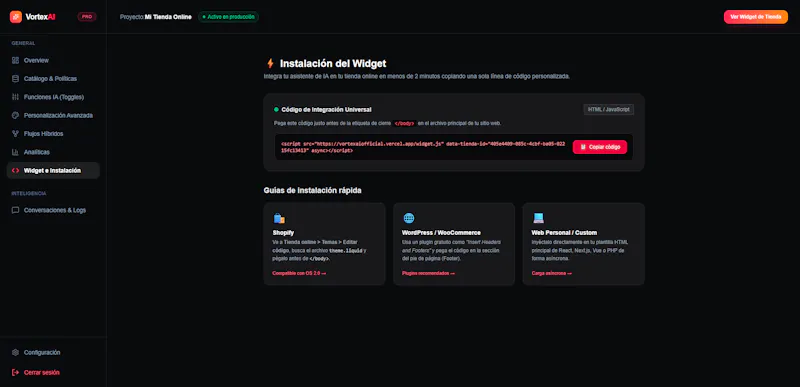Click the Configuración gear icon
This screenshot has width=800, height=387.
click(15, 352)
